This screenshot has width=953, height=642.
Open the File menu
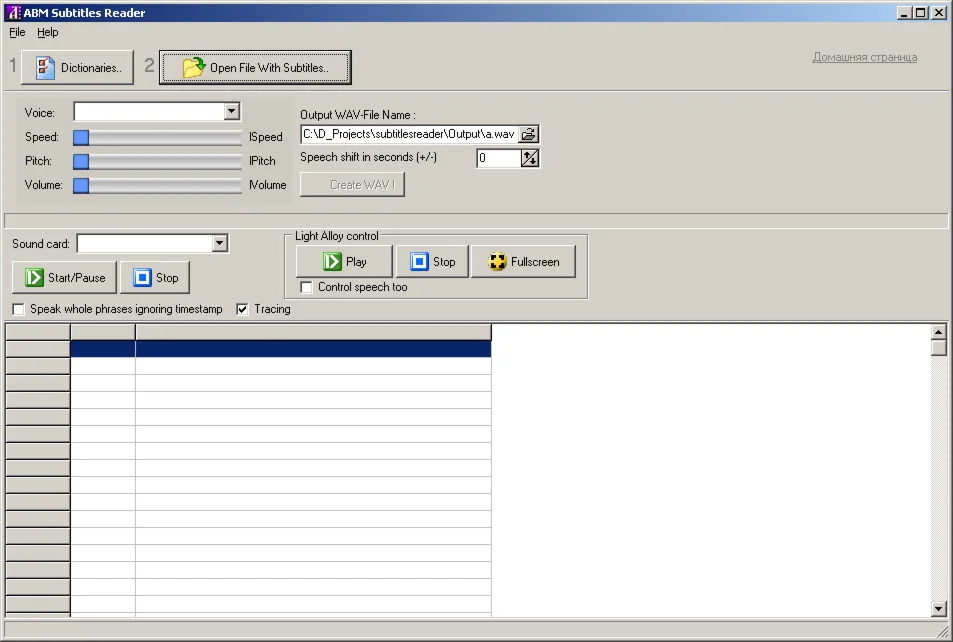click(x=16, y=32)
